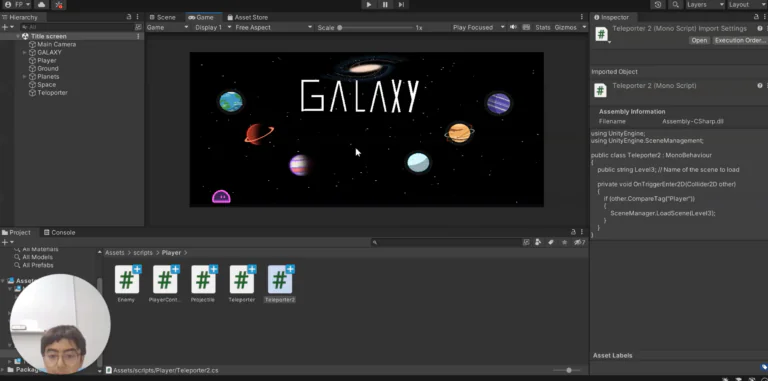Open help for Imported Object Teleporter 2
Screen dimensions: 768x381
760,86
